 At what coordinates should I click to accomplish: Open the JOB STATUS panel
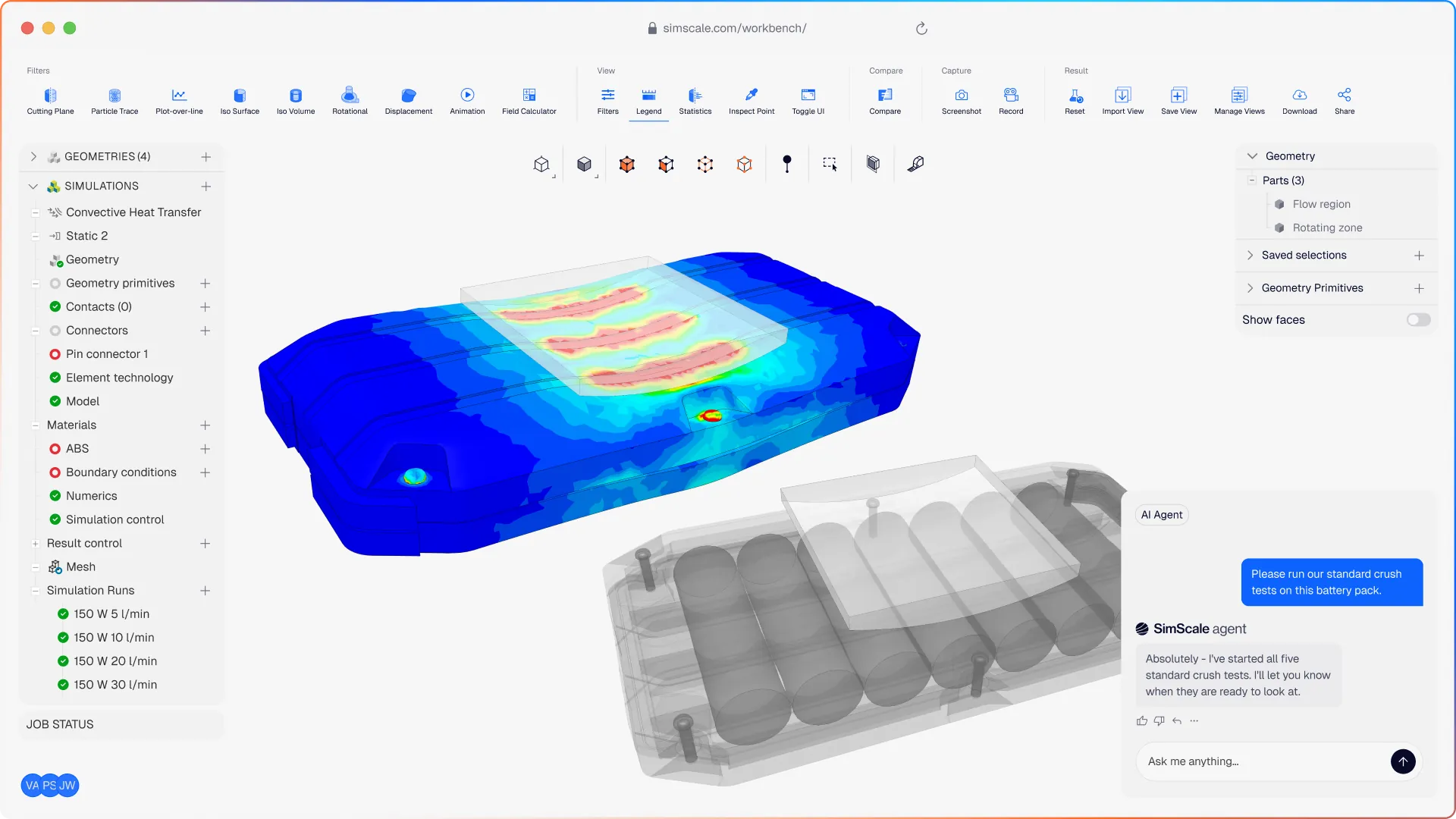pos(121,724)
